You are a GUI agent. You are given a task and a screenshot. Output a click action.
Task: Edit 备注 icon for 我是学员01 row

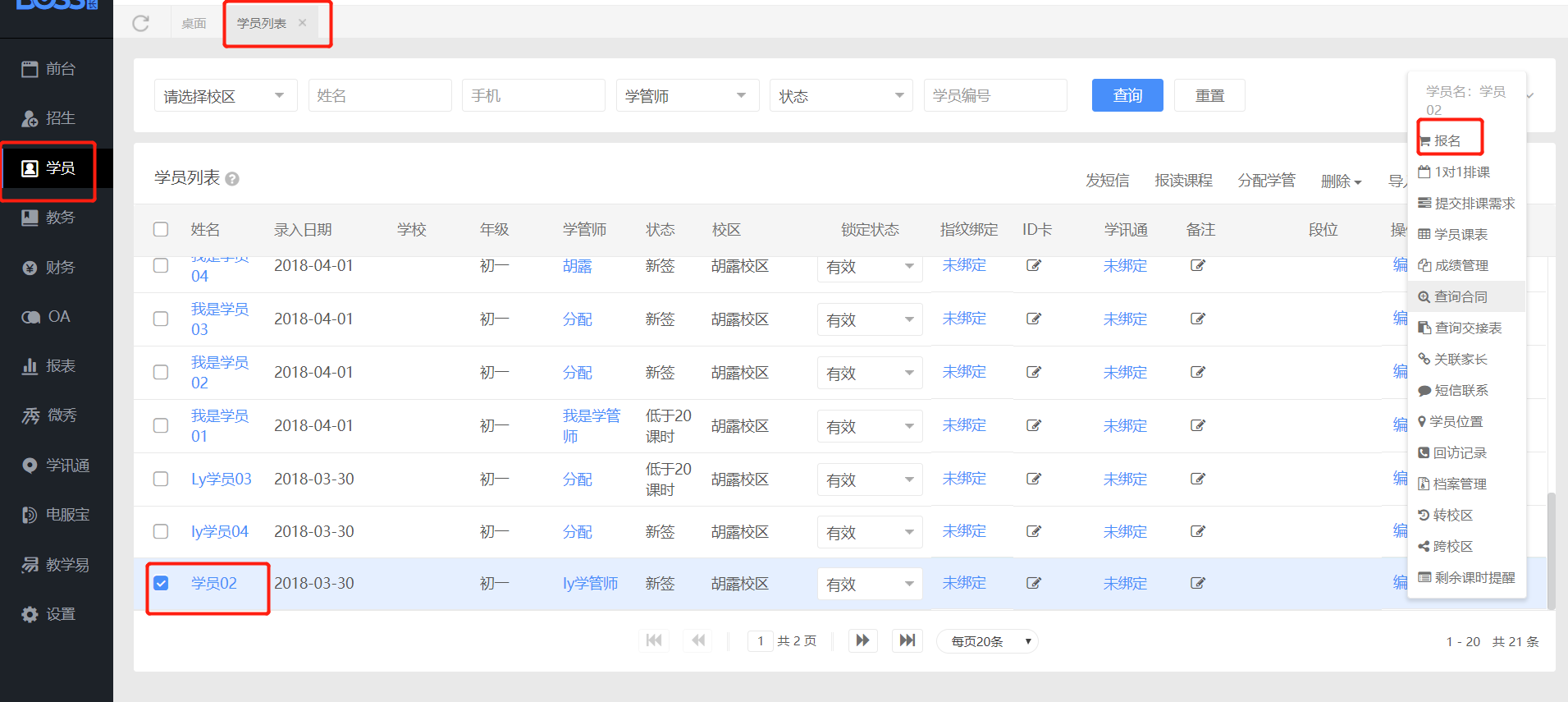pos(1198,425)
